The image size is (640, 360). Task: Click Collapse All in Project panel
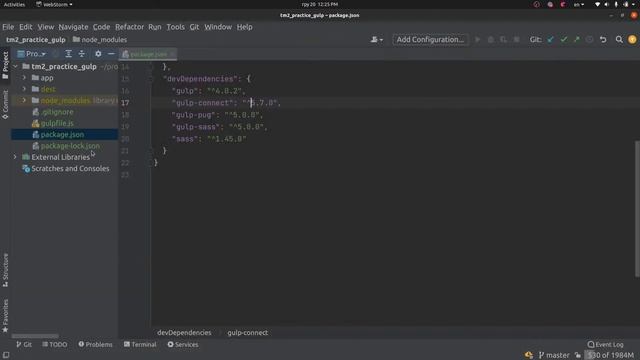(x=82, y=54)
